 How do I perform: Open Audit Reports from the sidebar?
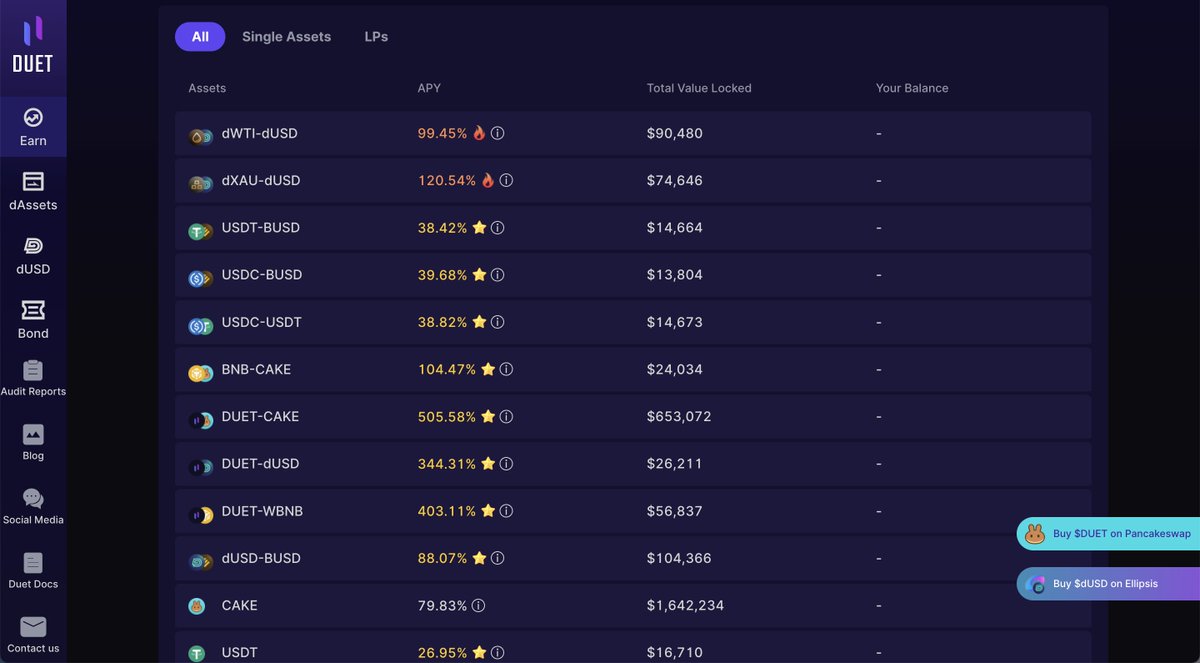[33, 378]
